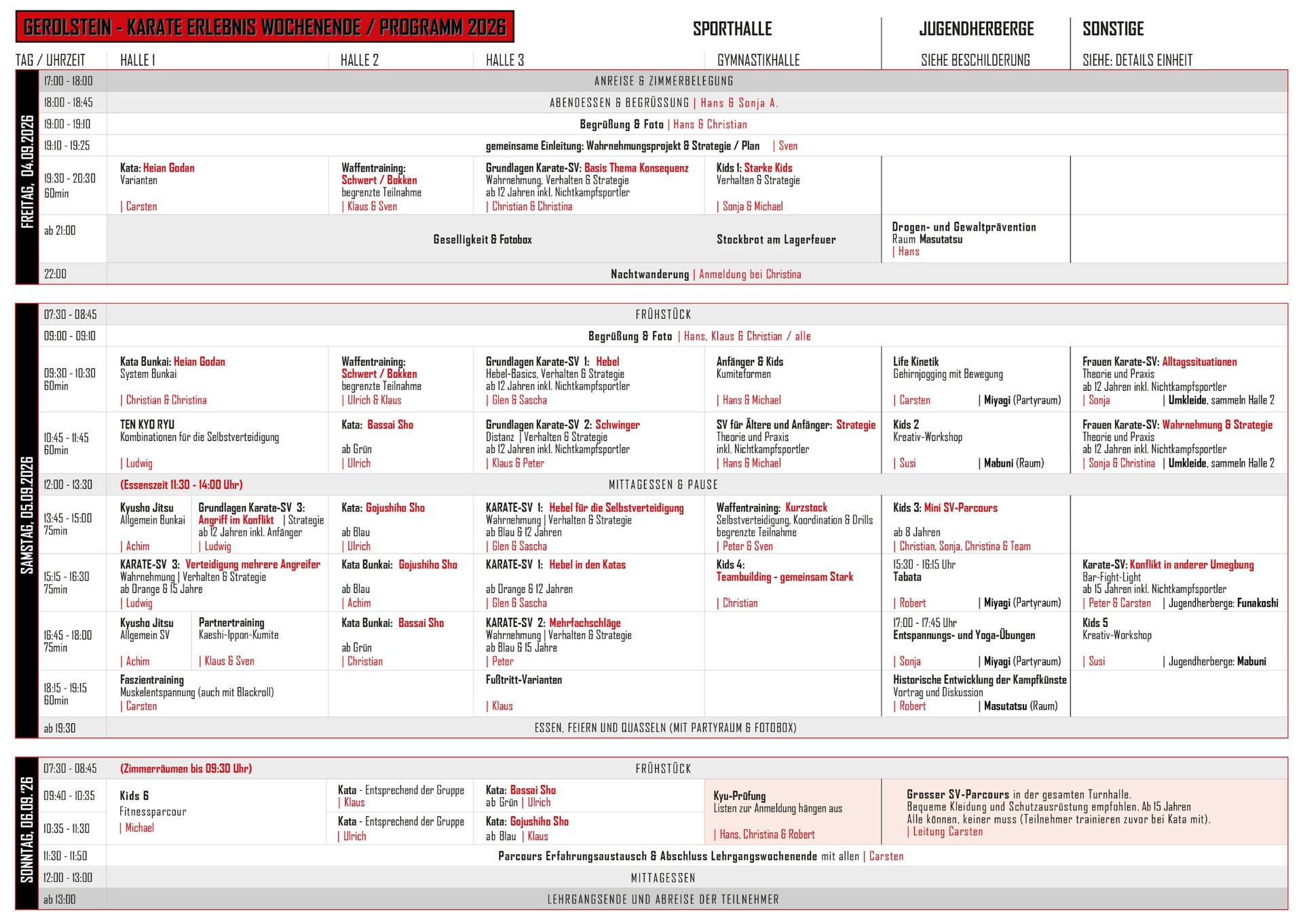
Task: Click Frauen Karate-SV: Alltagssituationen entry
Action: (x=1159, y=362)
